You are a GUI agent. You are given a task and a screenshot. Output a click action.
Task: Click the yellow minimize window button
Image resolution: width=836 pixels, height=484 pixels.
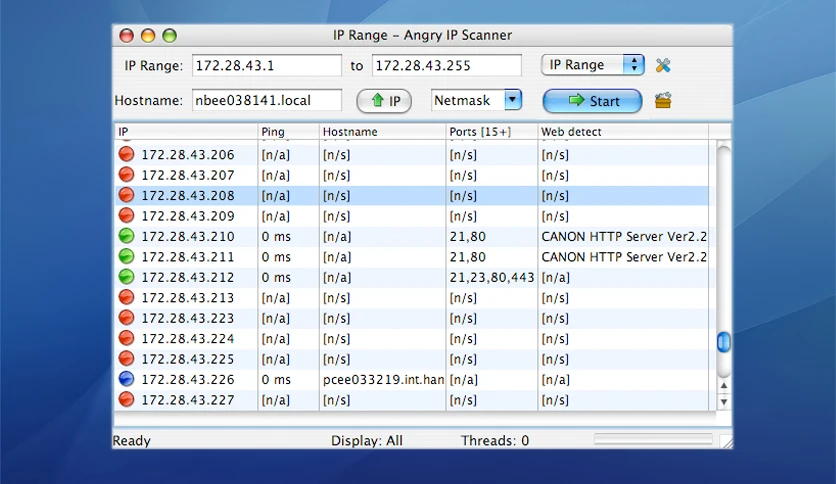pos(148,36)
